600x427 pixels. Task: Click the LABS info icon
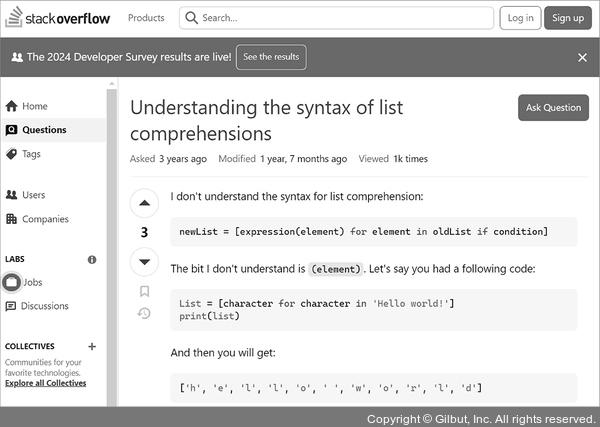[x=92, y=259]
